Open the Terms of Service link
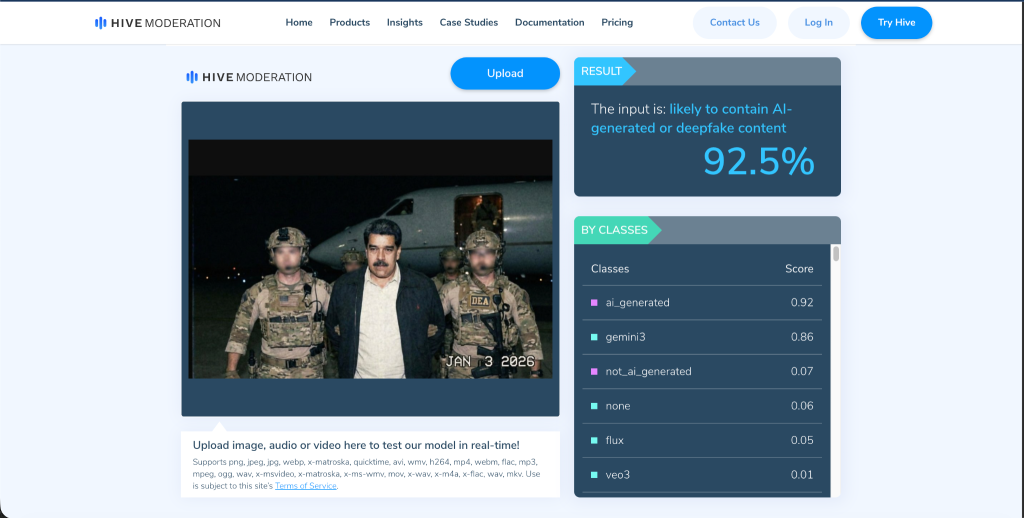This screenshot has height=518, width=1024. coord(306,486)
